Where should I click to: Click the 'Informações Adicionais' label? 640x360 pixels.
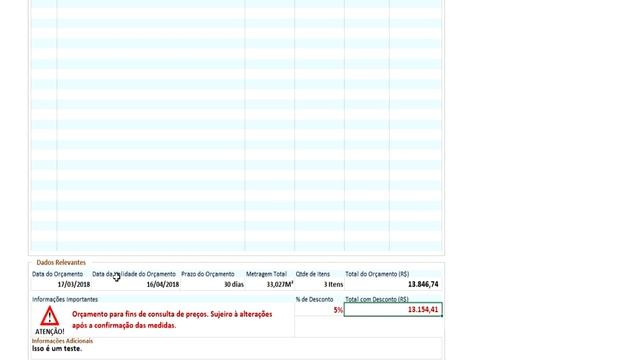[x=62, y=341]
